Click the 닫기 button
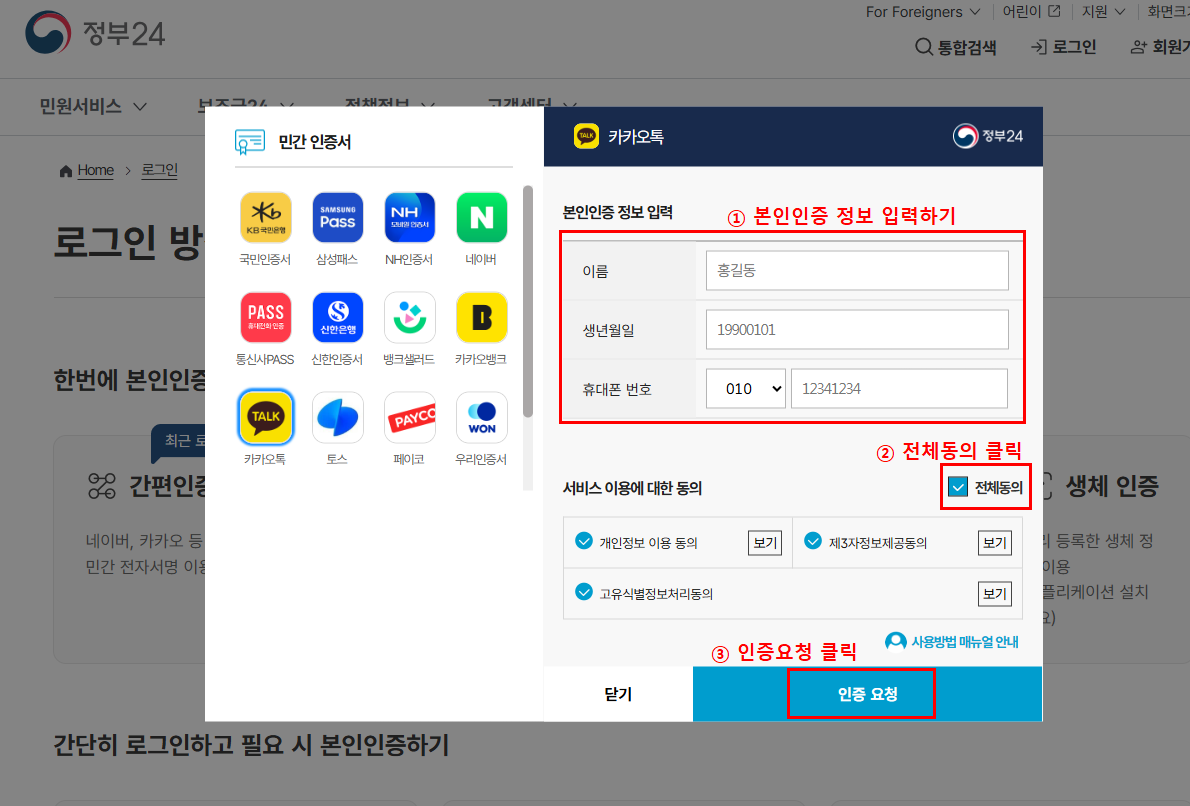The height and width of the screenshot is (806, 1190). click(x=618, y=694)
